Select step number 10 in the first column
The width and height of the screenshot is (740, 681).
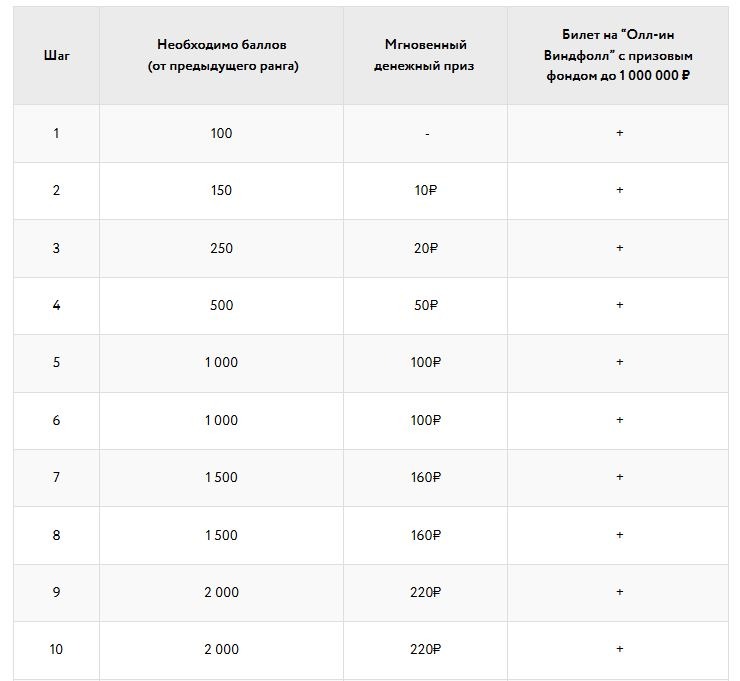(x=56, y=649)
